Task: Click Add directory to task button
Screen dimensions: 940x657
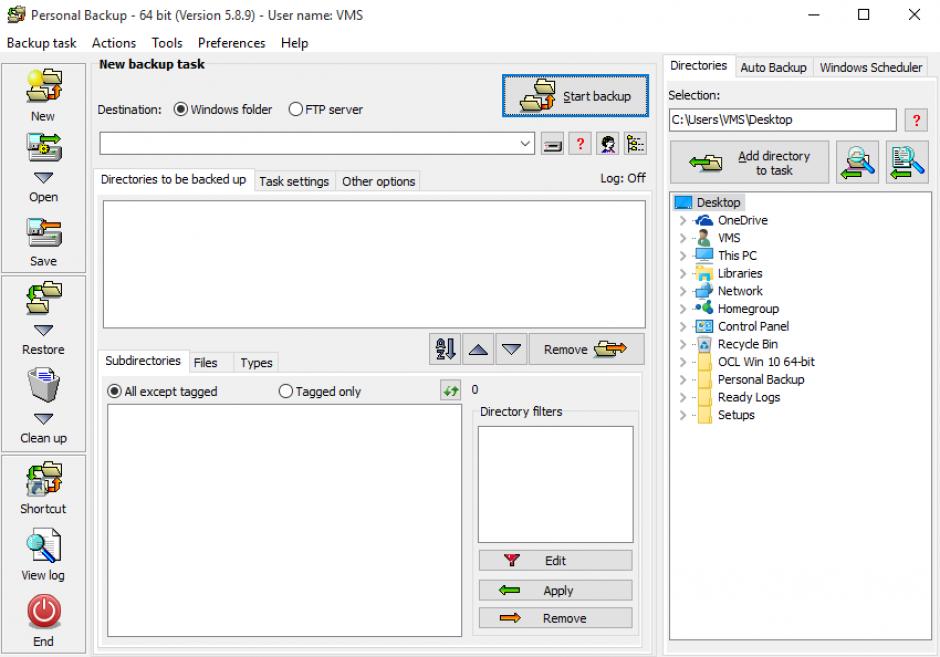Action: point(749,162)
